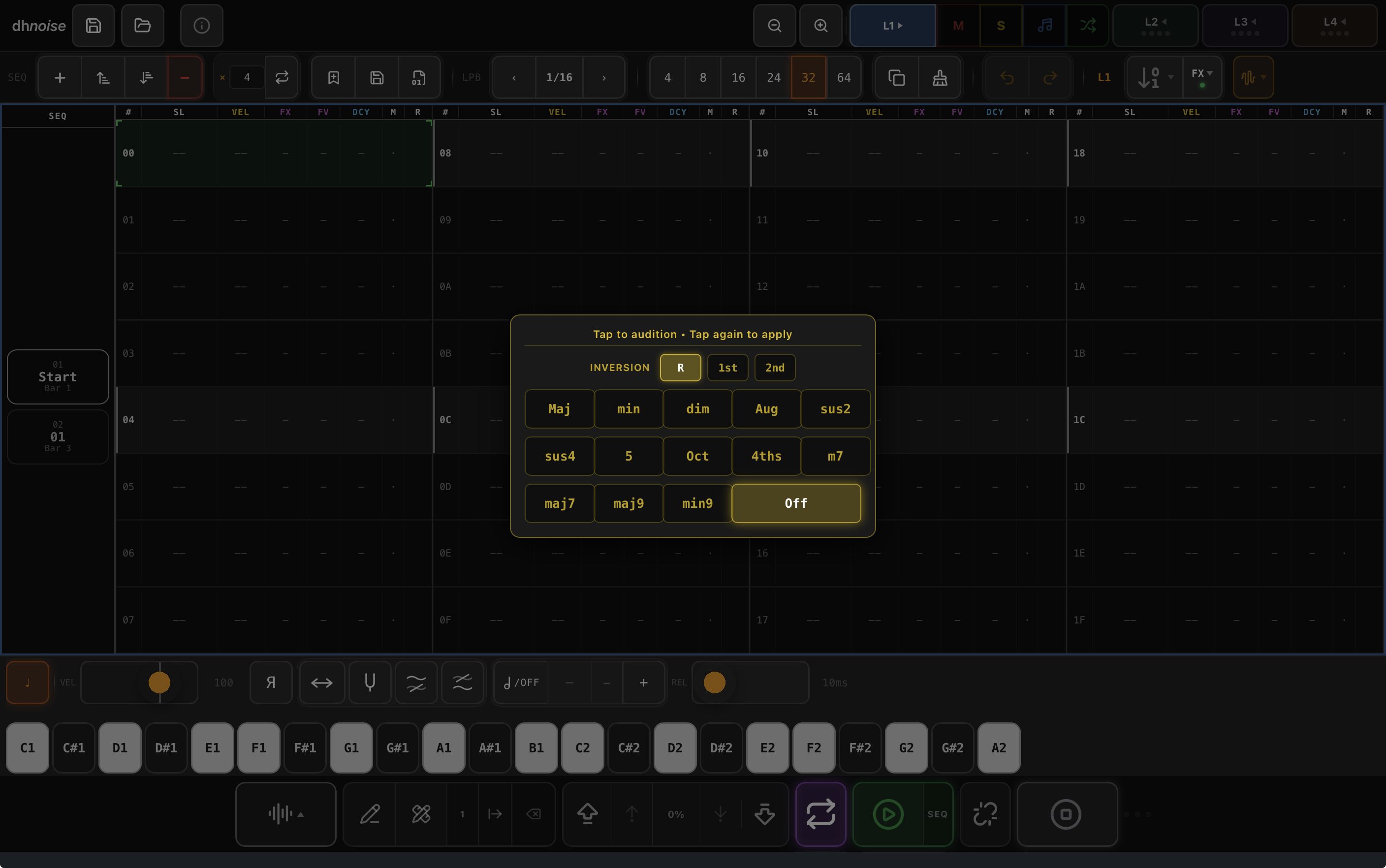Image resolution: width=1386 pixels, height=868 pixels.
Task: Go to next LPB value
Action: [604, 78]
